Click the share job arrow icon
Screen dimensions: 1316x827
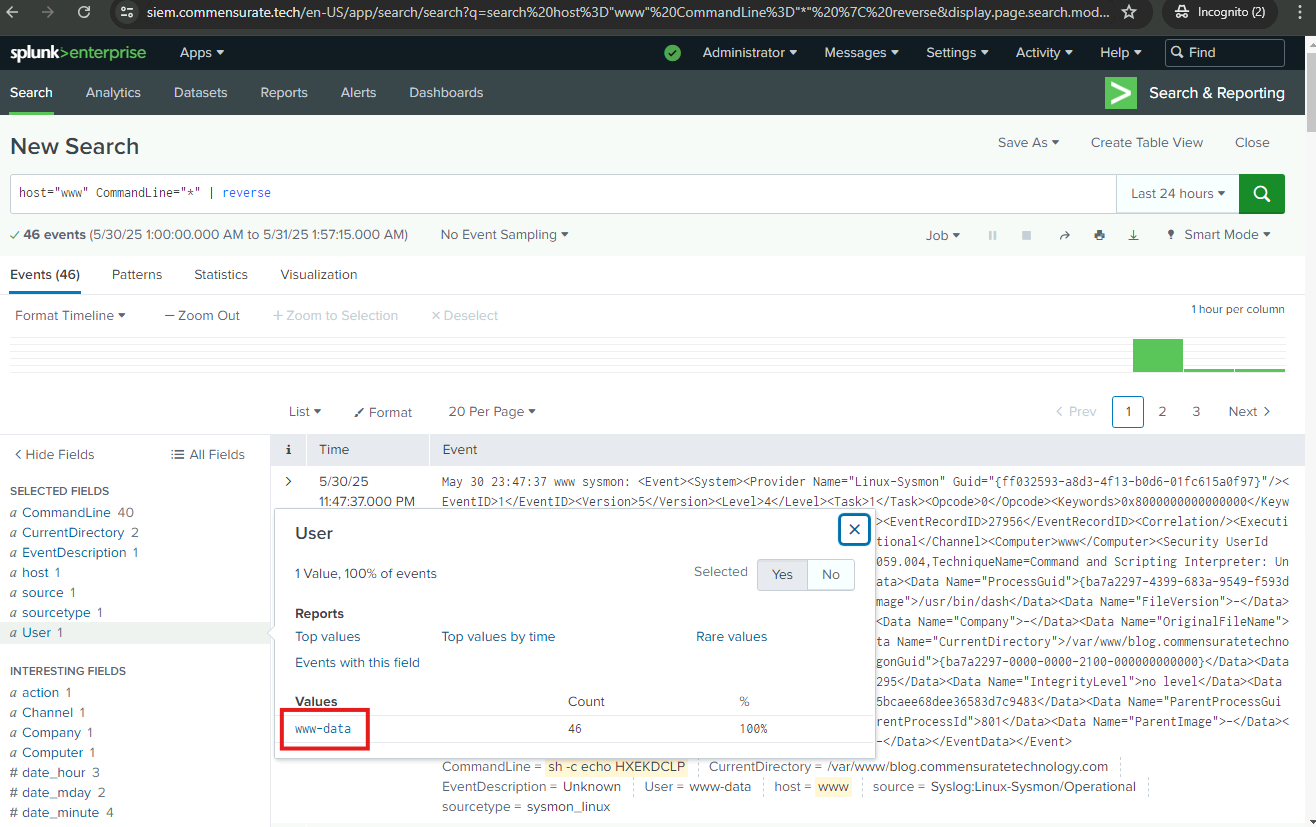[1064, 235]
